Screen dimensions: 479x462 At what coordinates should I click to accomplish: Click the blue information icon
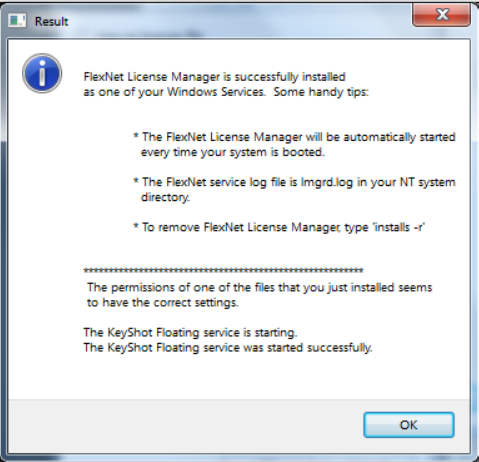pos(42,73)
